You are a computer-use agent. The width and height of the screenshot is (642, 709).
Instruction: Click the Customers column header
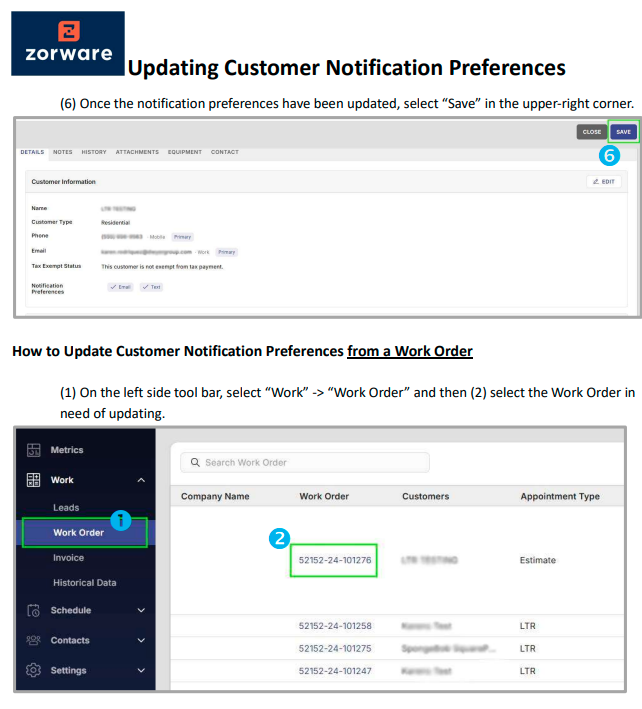425,496
